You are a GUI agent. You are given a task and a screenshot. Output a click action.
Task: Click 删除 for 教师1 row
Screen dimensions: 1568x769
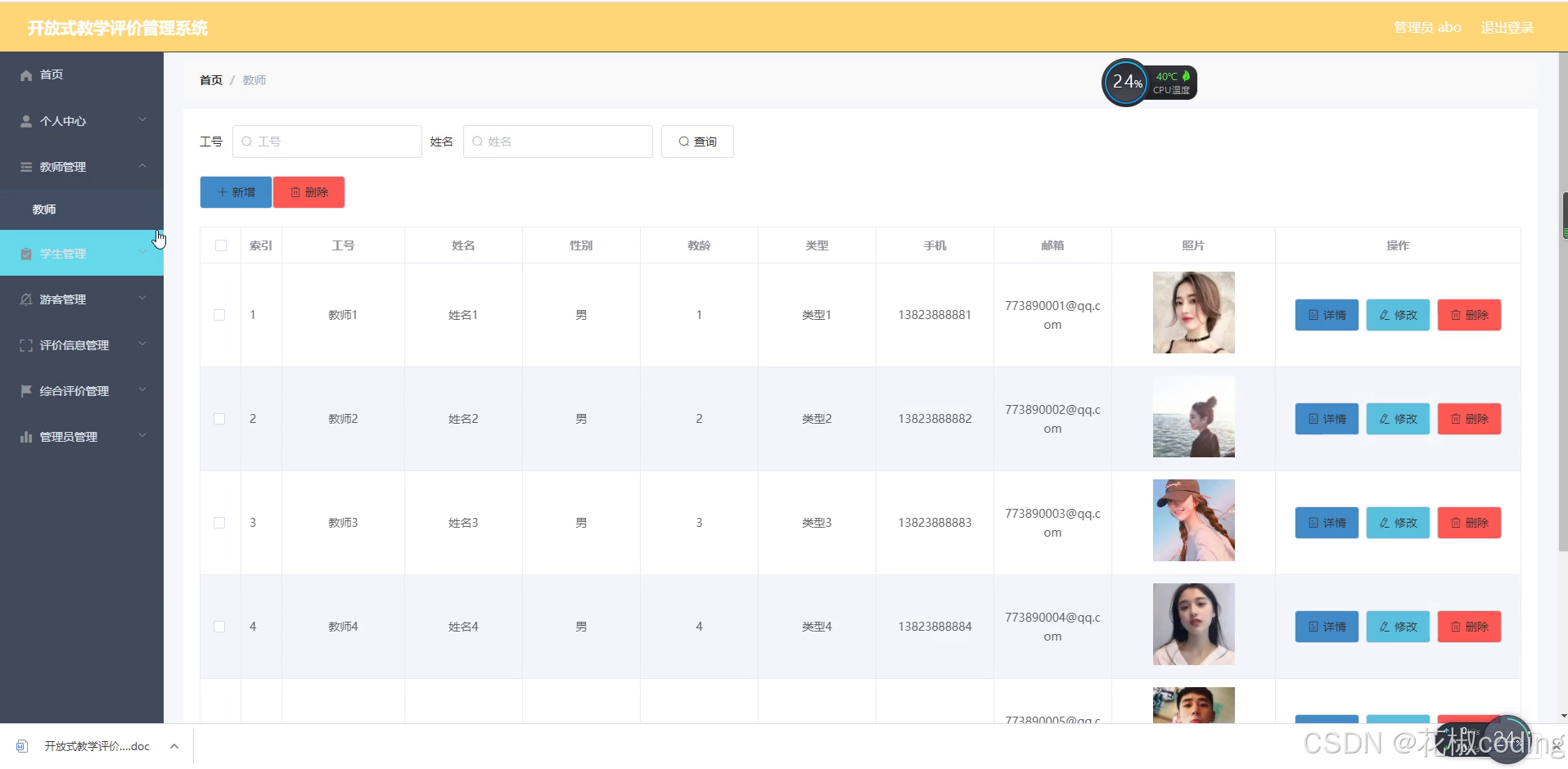(x=1469, y=315)
